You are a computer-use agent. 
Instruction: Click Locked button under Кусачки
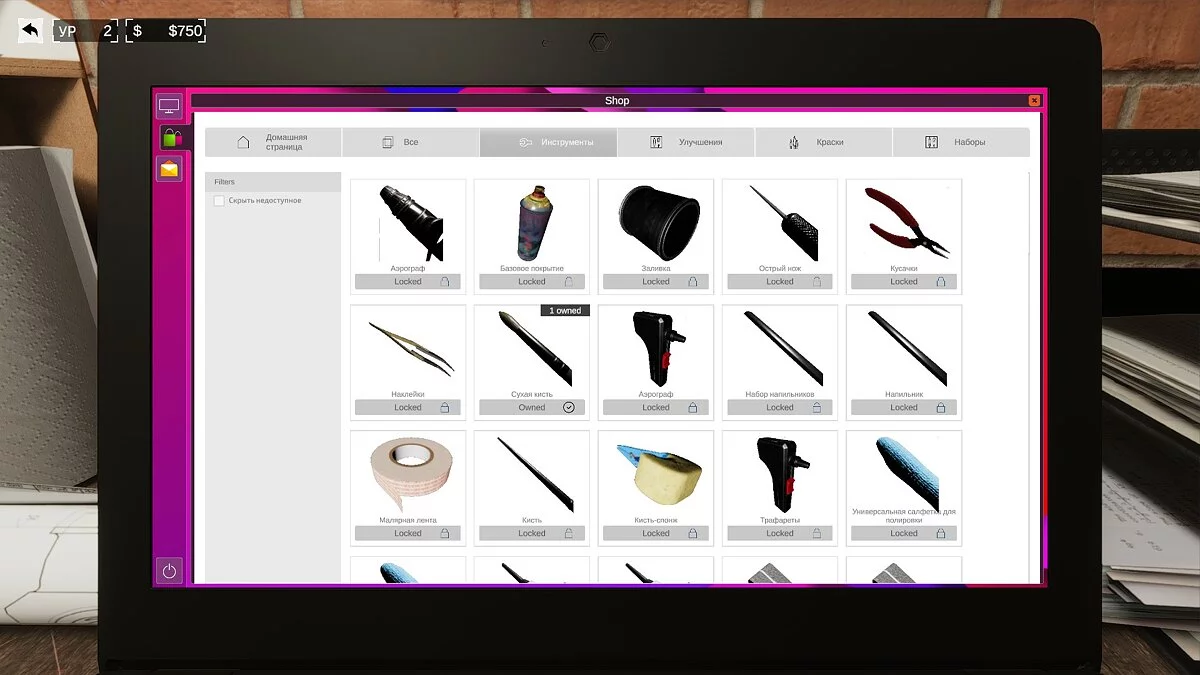904,282
